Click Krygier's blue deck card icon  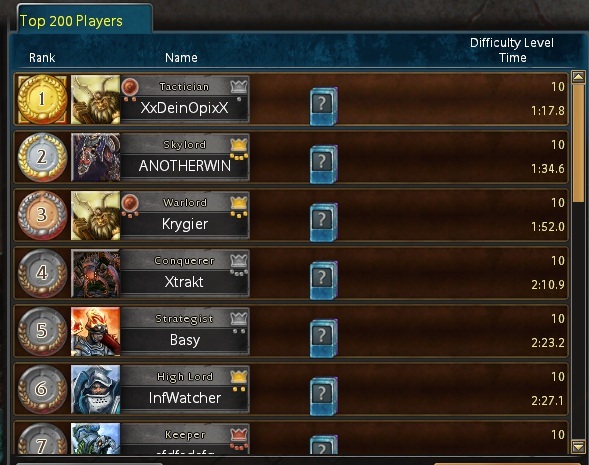(x=323, y=222)
